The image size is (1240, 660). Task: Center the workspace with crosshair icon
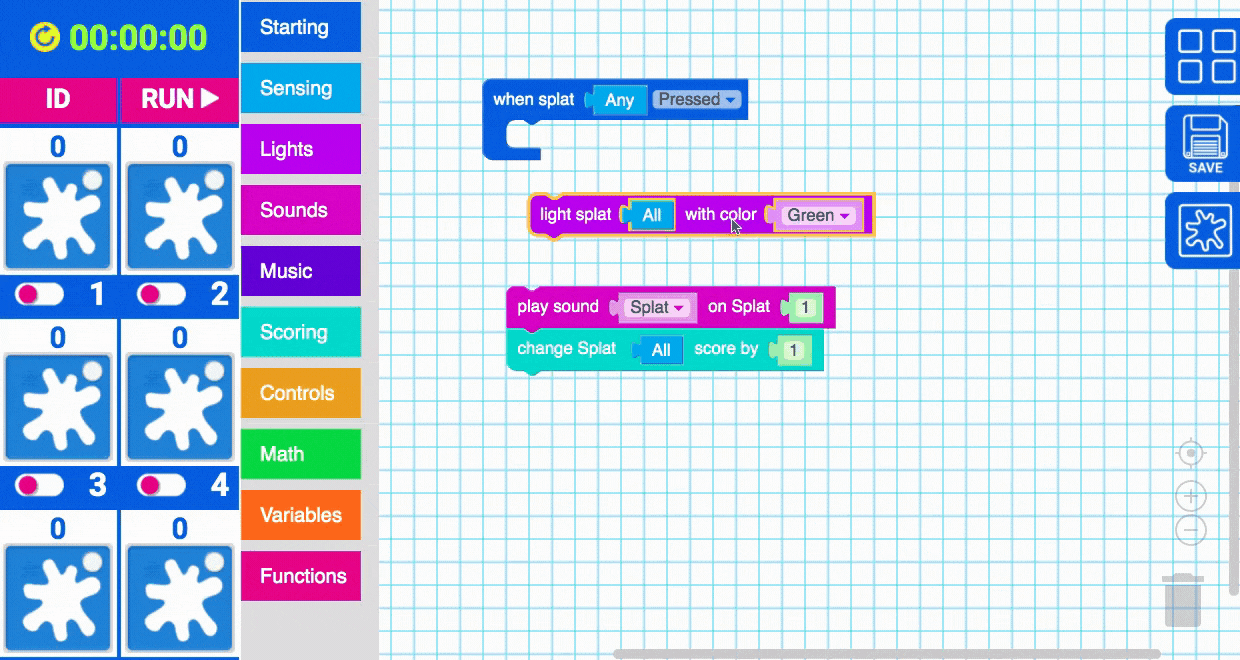(1190, 454)
